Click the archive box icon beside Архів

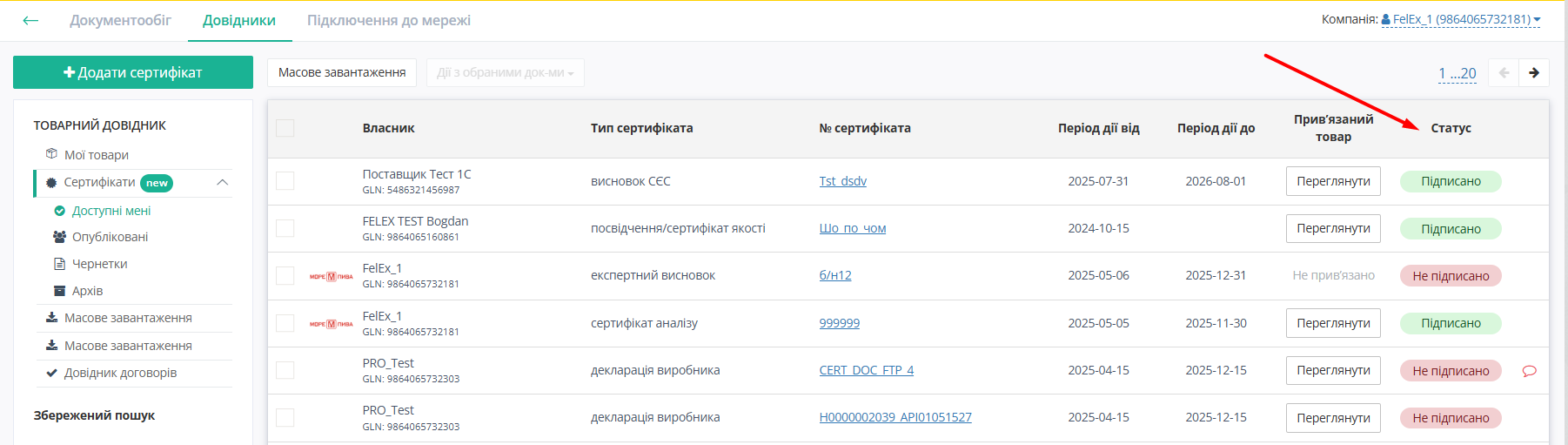60,291
